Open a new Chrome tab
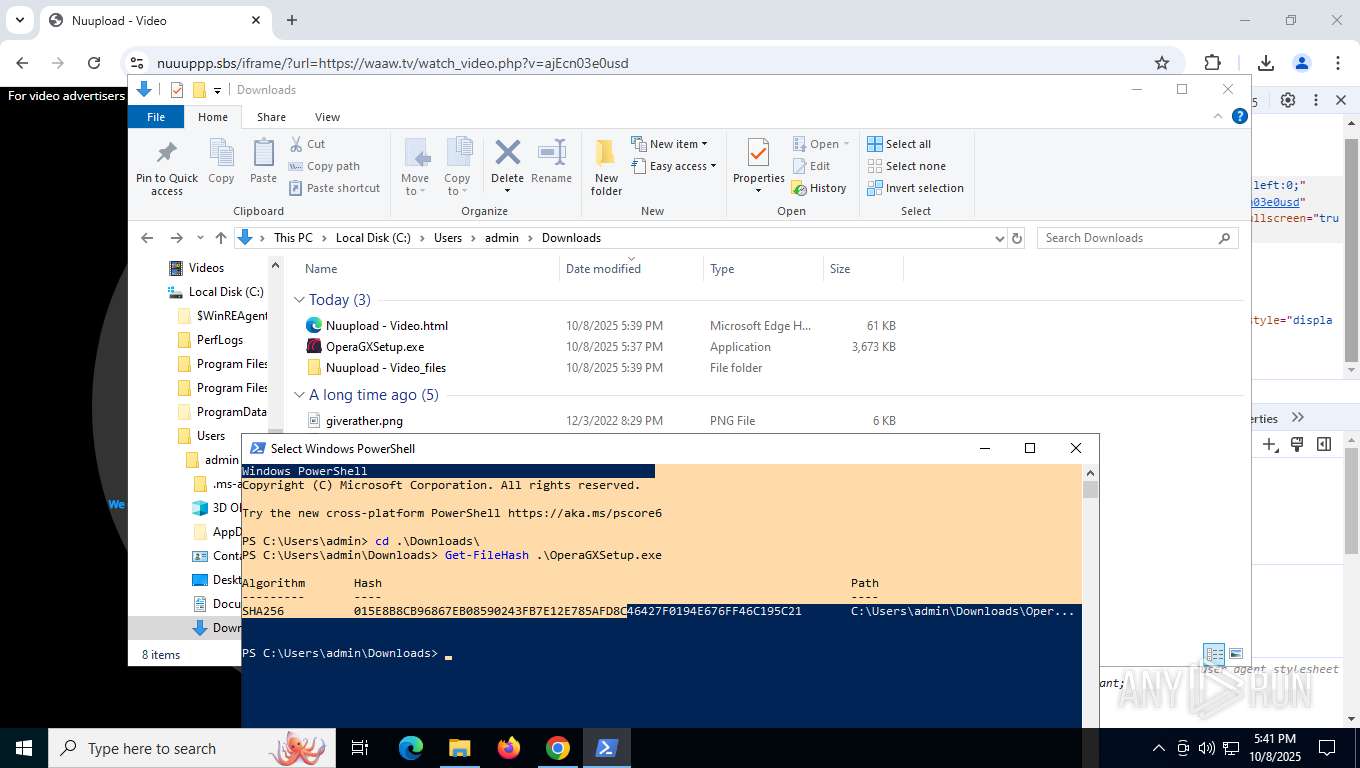Viewport: 1360px width, 768px height. (x=292, y=20)
